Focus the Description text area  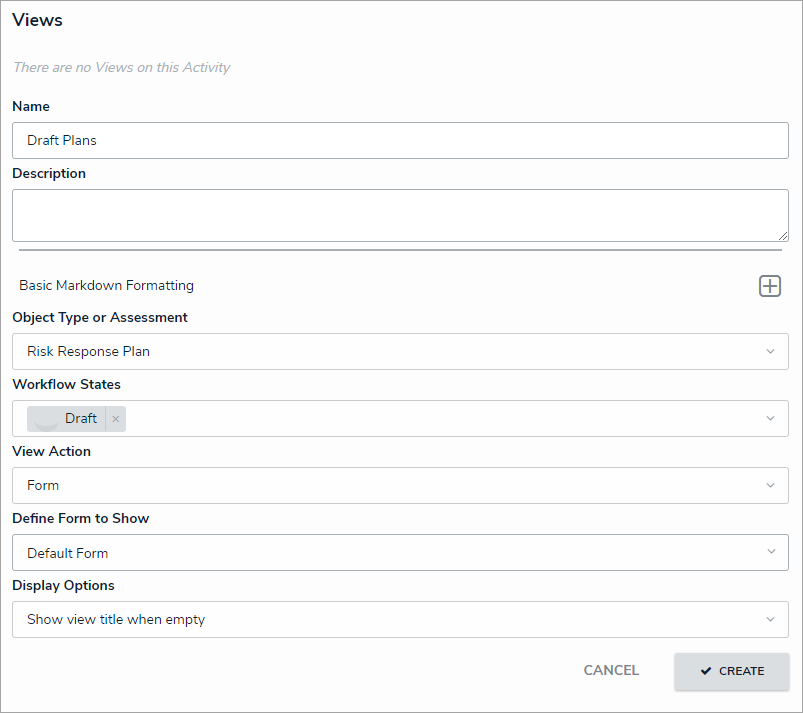(400, 215)
